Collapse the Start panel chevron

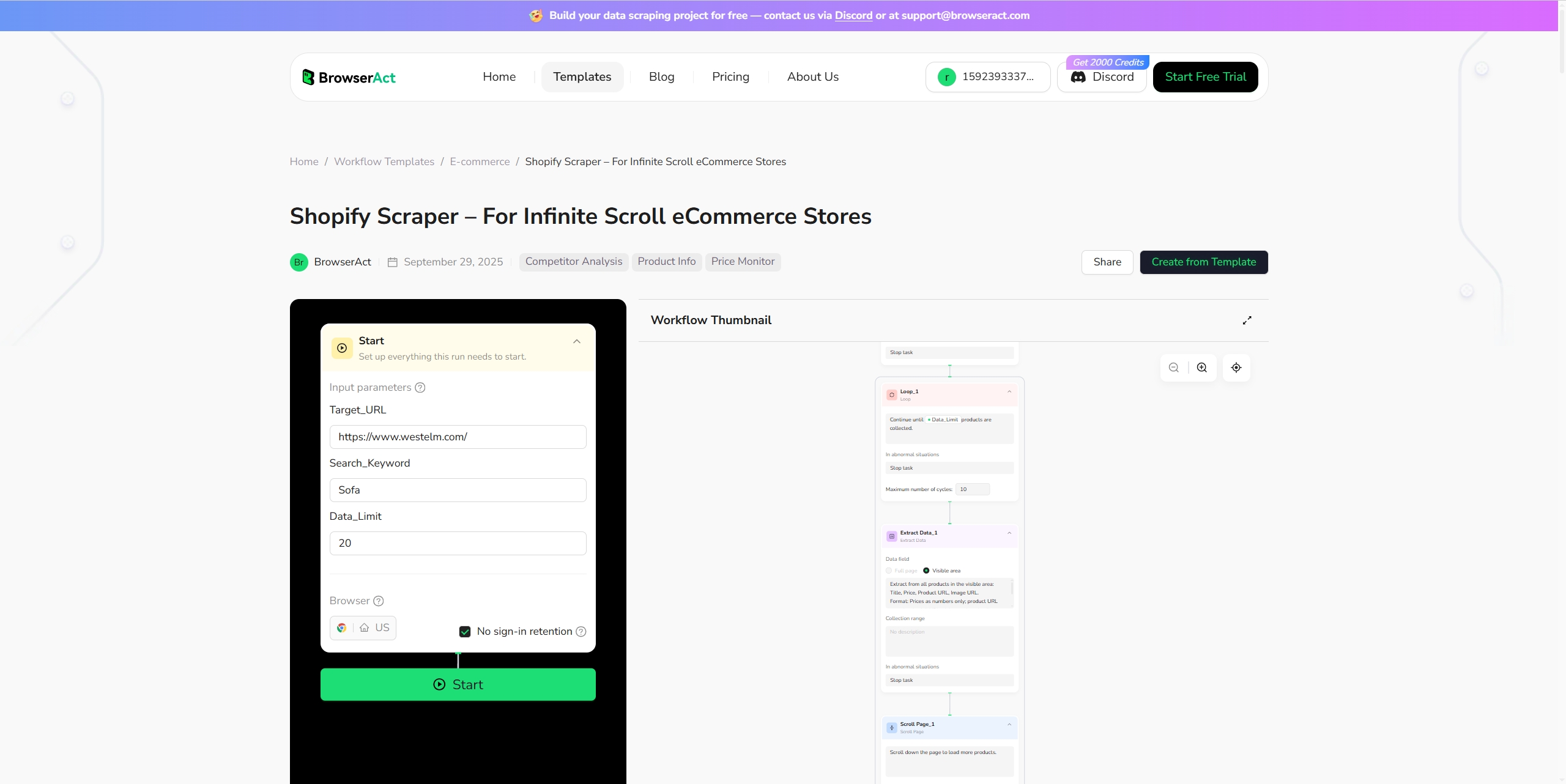tap(577, 341)
